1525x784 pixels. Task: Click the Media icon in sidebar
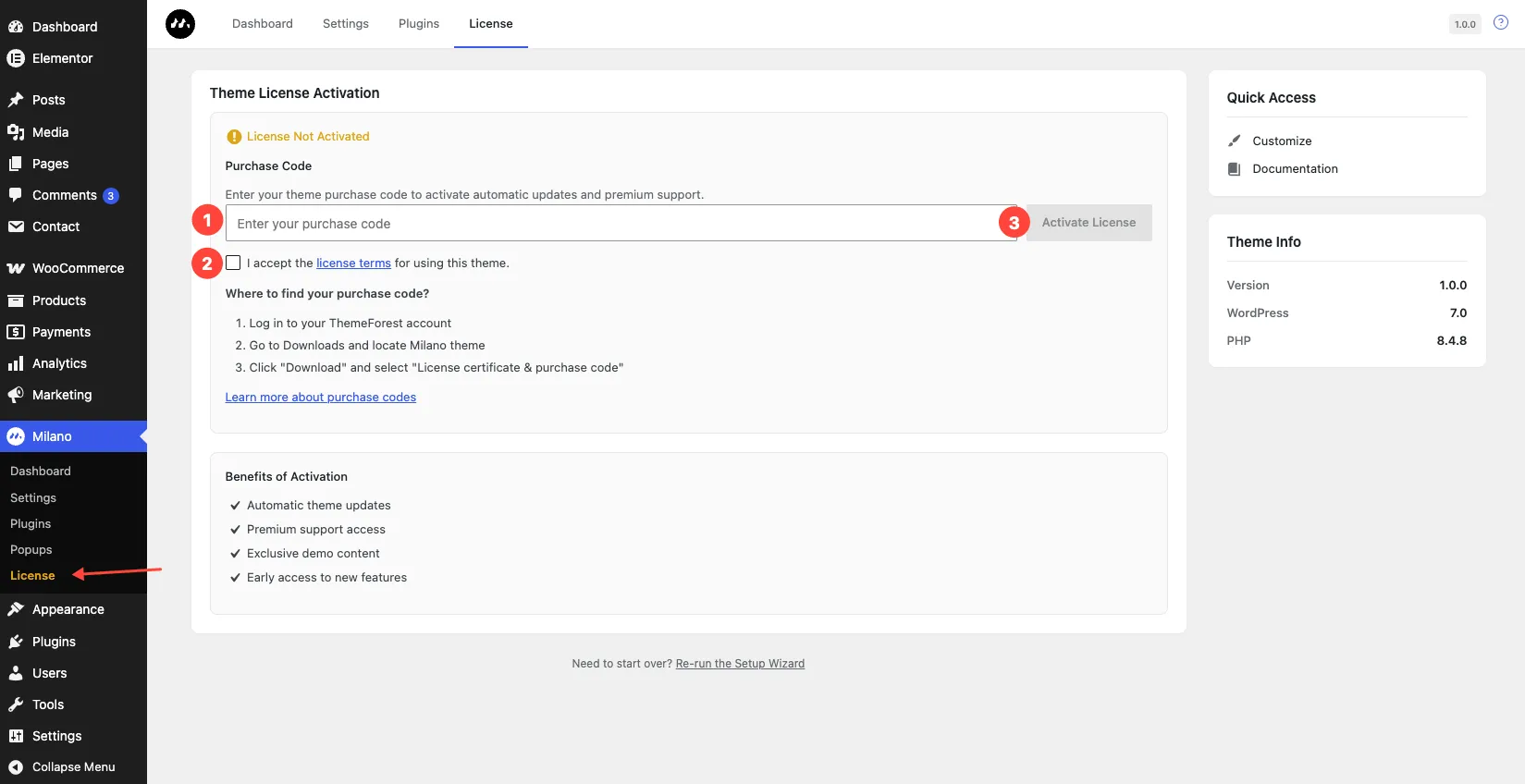pyautogui.click(x=16, y=132)
